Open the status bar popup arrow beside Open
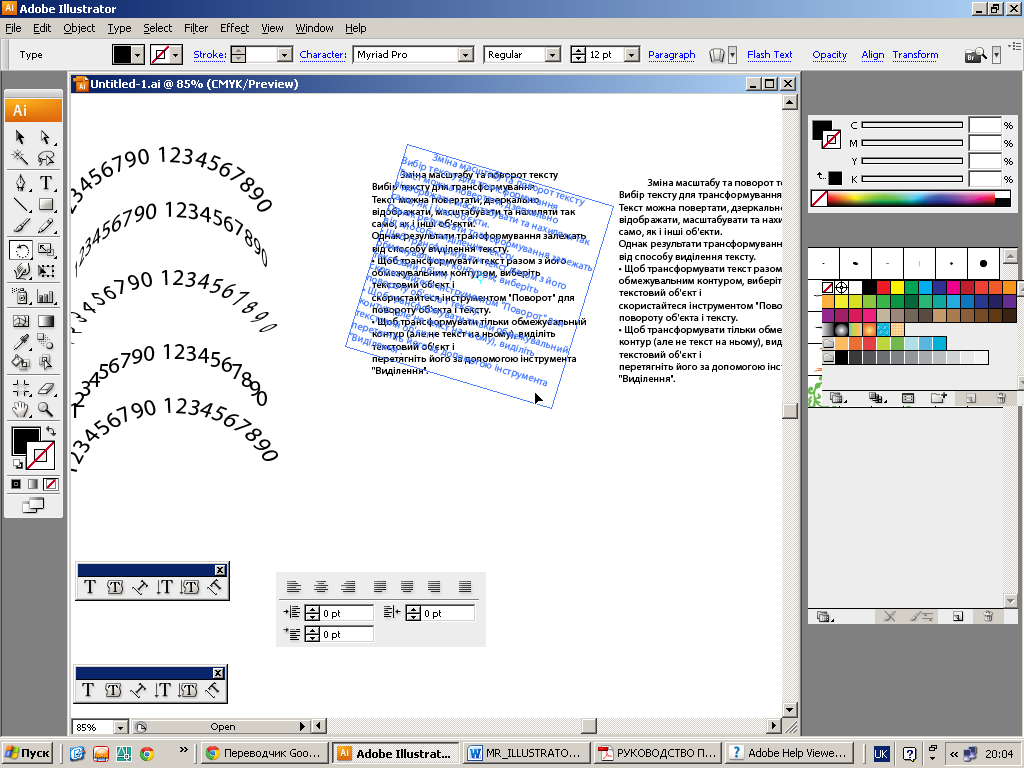 pos(302,726)
